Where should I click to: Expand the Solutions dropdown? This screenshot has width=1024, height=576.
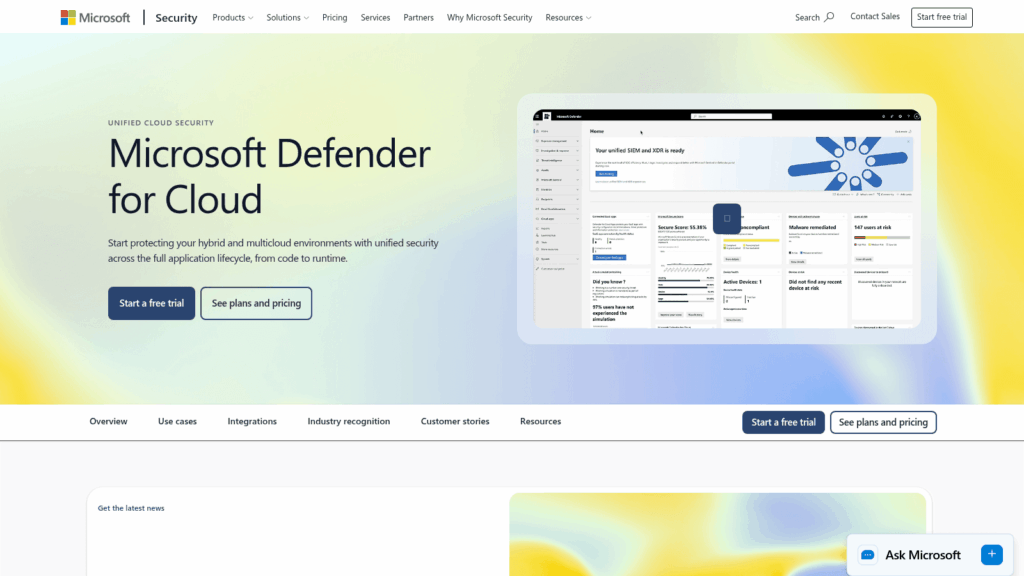point(287,18)
